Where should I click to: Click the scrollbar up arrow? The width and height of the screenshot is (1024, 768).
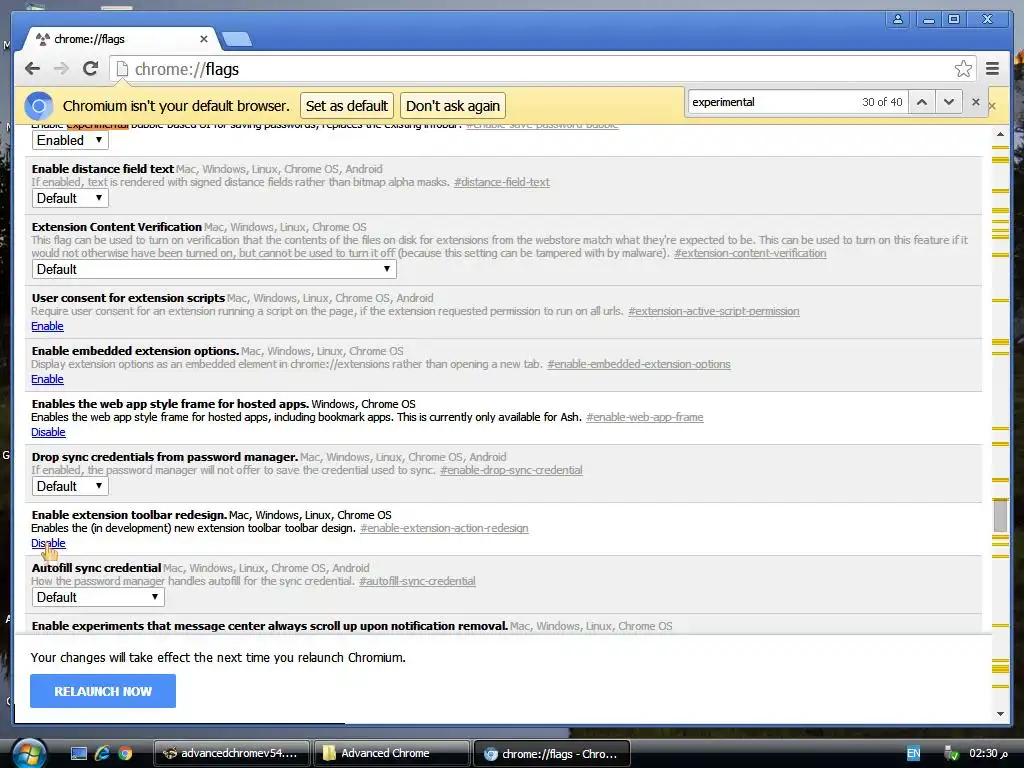pyautogui.click(x=1000, y=134)
